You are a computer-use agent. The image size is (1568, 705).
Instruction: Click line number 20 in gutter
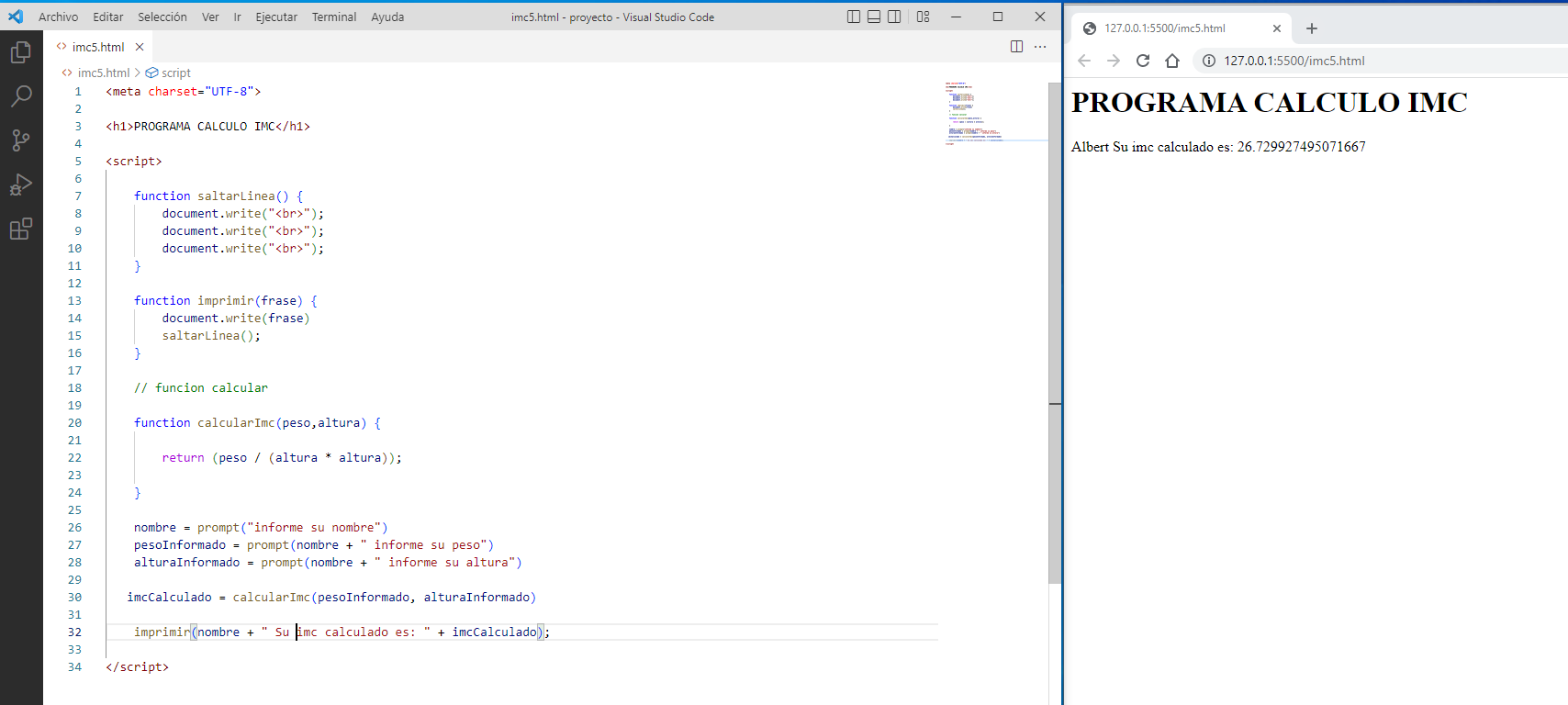pyautogui.click(x=74, y=423)
